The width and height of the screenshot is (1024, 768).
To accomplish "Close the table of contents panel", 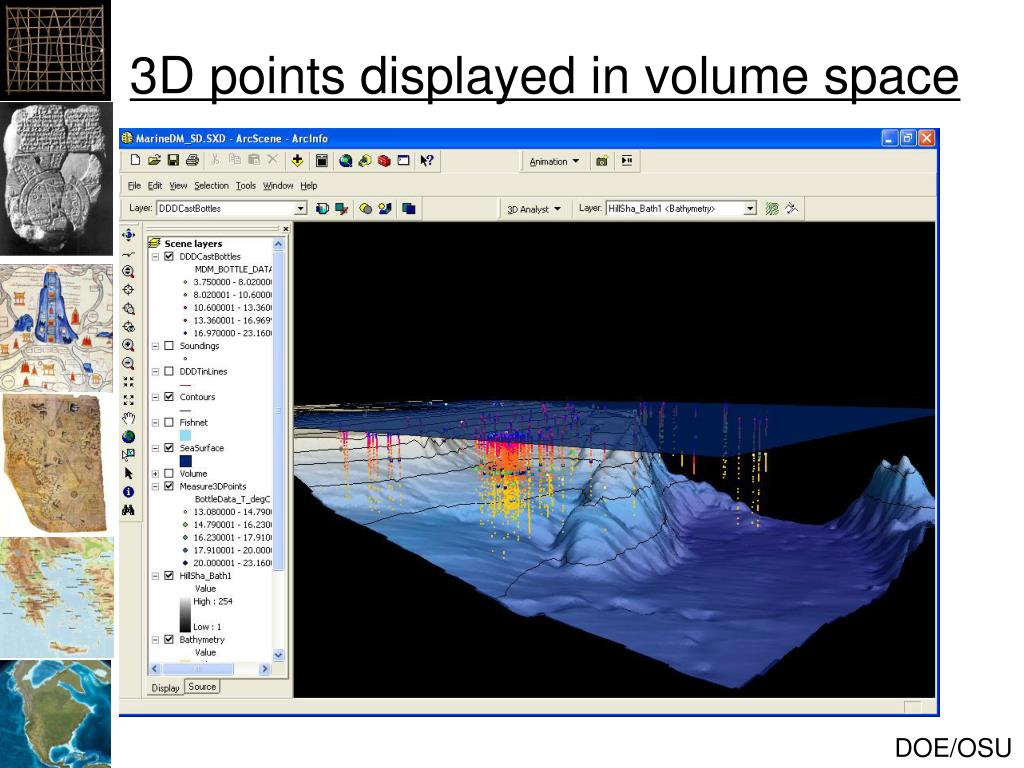I will click(x=285, y=229).
